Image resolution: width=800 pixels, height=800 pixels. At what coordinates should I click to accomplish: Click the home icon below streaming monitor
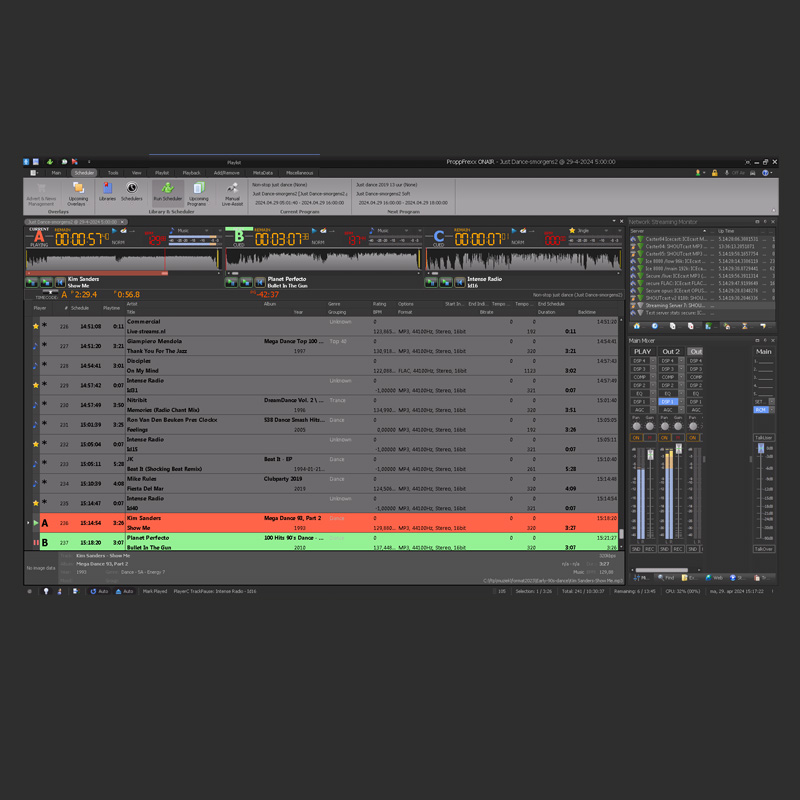click(639, 326)
